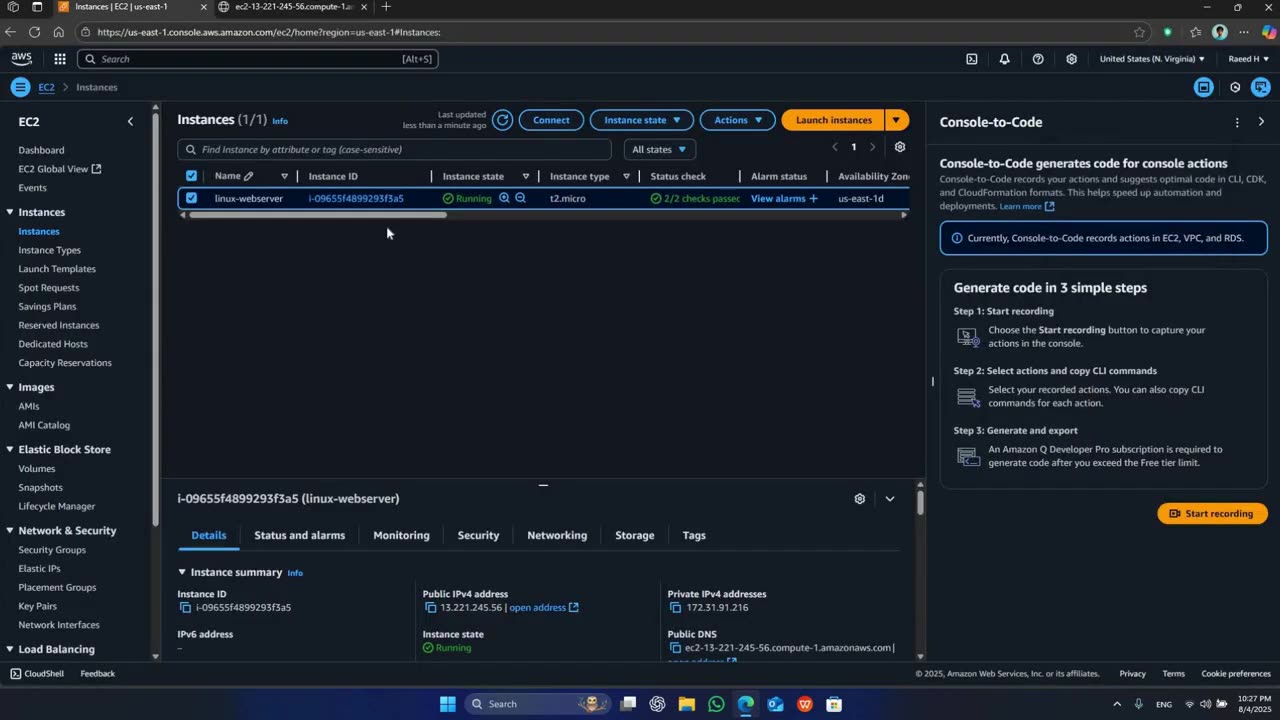Open the notifications bell
This screenshot has width=1280, height=720.
pyautogui.click(x=1005, y=59)
